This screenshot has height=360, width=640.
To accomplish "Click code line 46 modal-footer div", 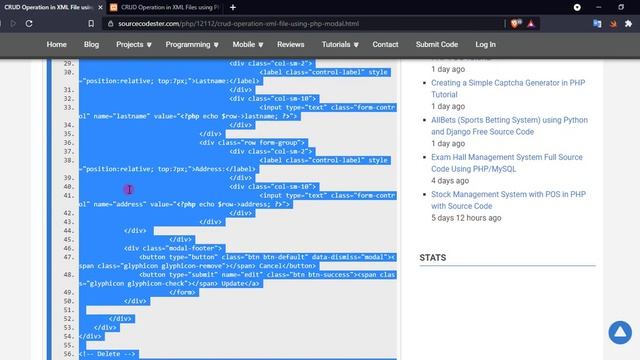I will pos(173,248).
